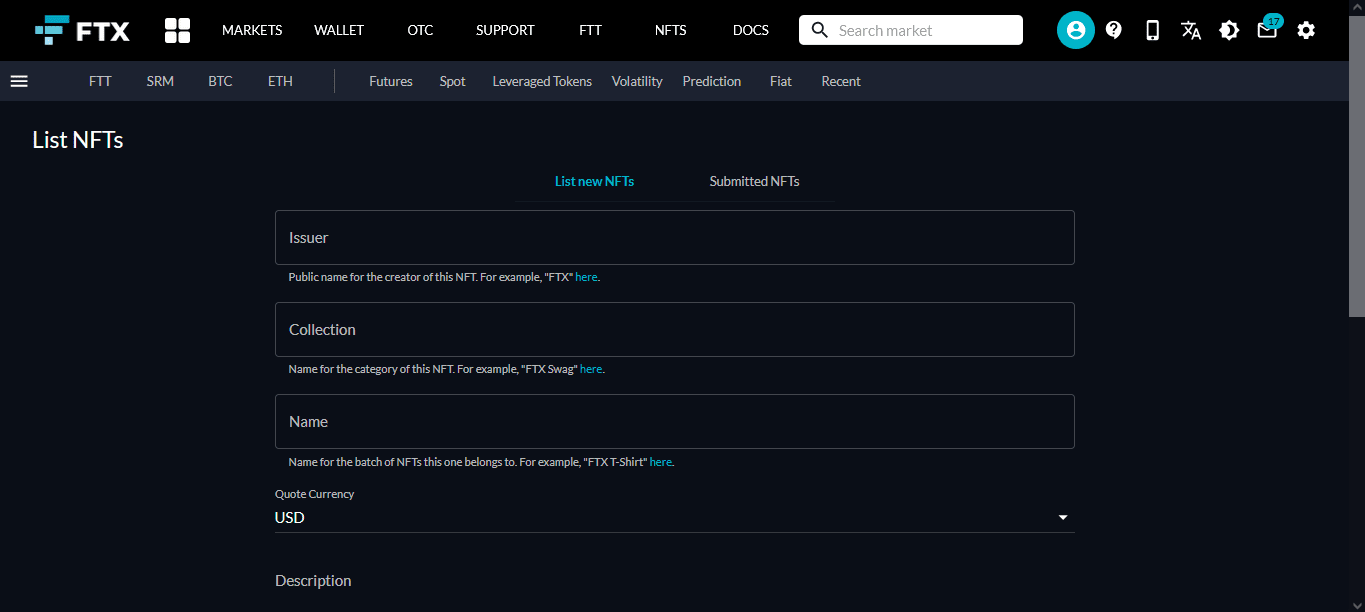Open the hamburger side menu
This screenshot has width=1365, height=612.
19,81
